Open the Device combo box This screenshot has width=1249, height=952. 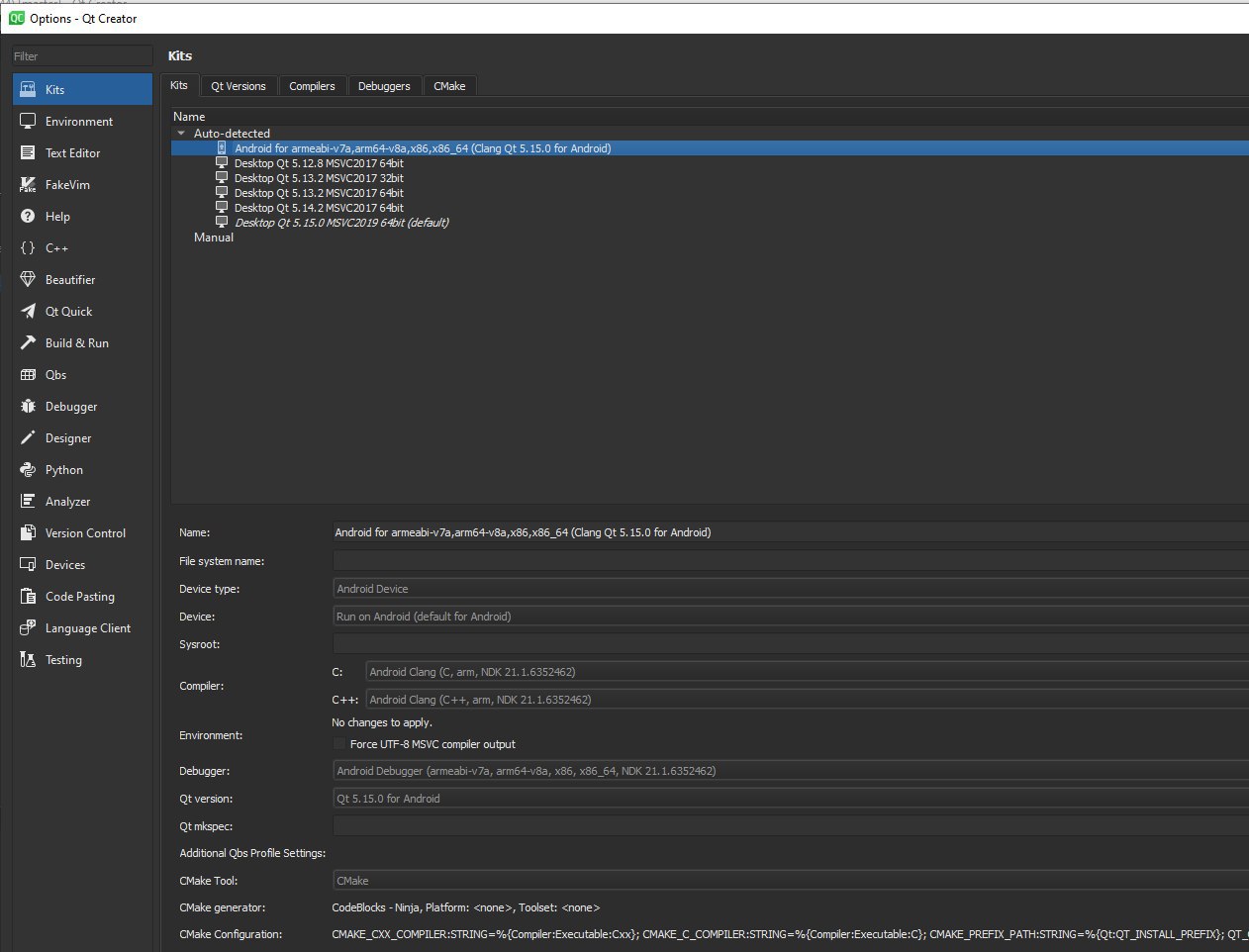click(x=791, y=617)
